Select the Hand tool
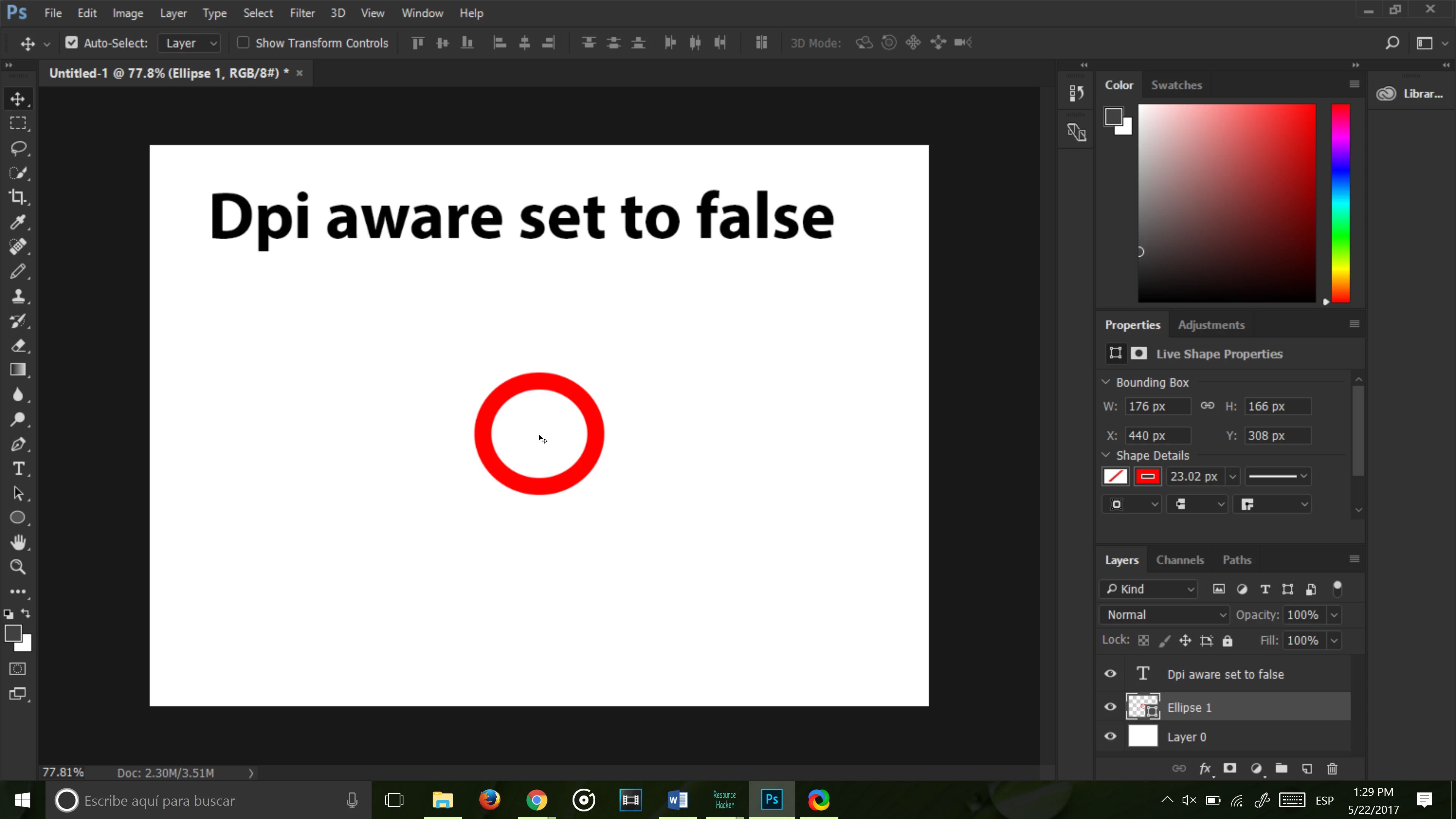 17,542
